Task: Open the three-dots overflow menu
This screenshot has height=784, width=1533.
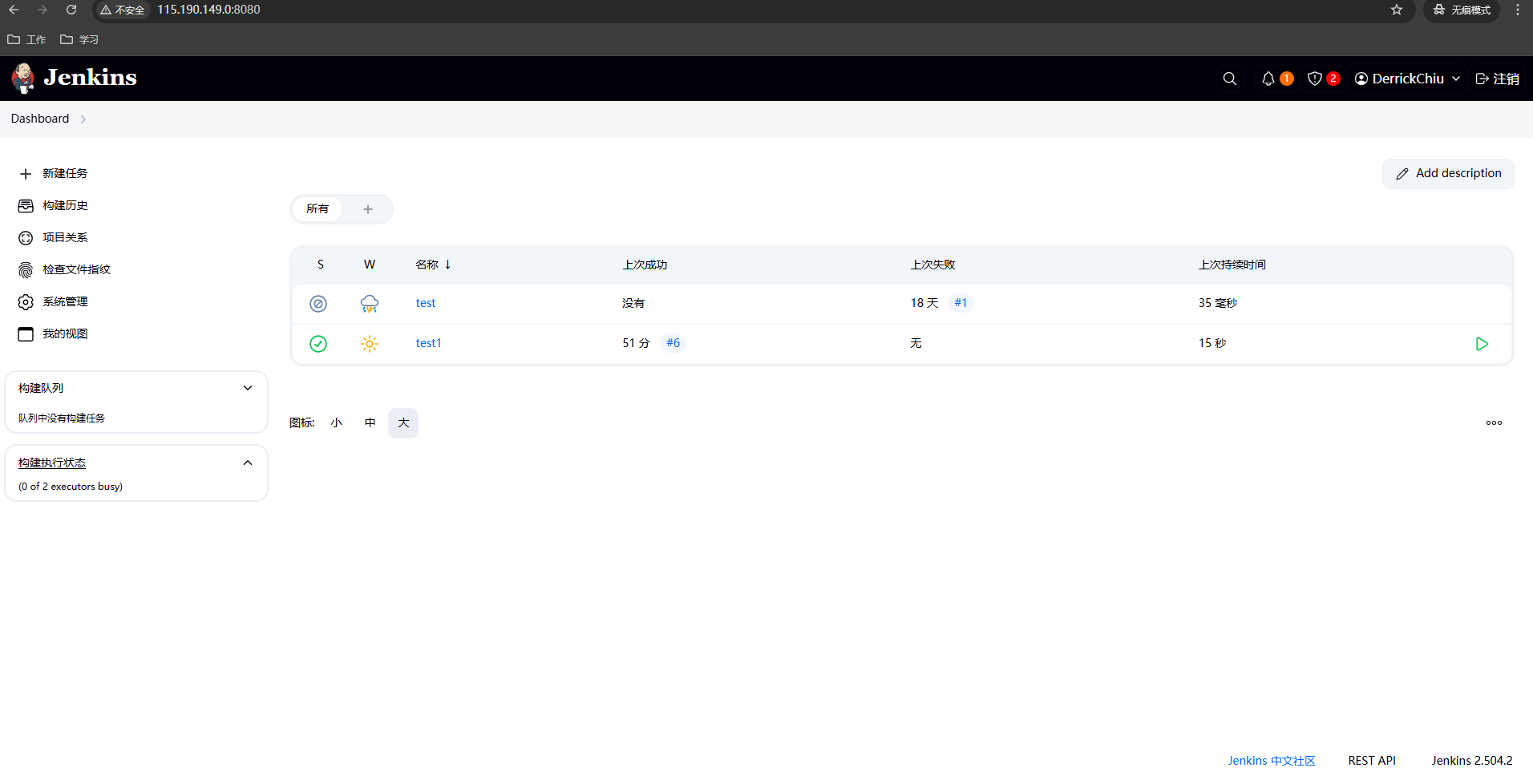Action: [1494, 423]
